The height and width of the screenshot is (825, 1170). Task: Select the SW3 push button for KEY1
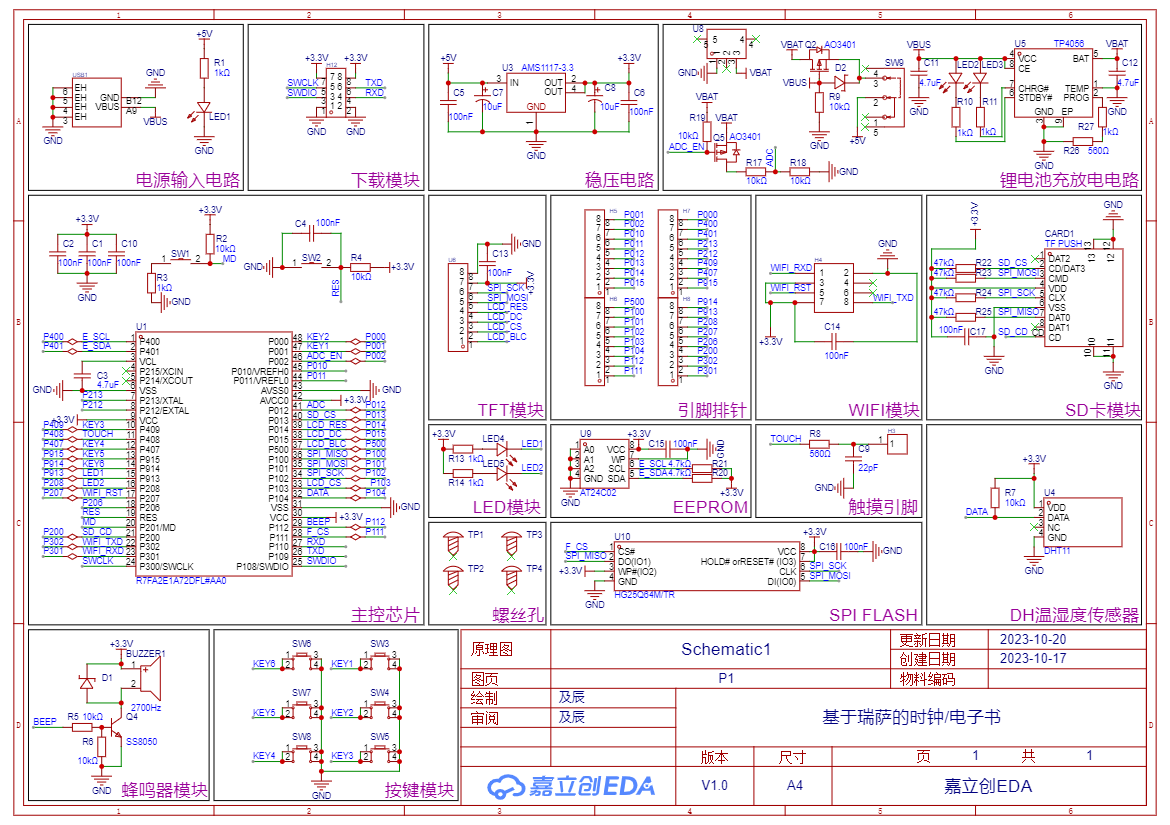[x=380, y=659]
